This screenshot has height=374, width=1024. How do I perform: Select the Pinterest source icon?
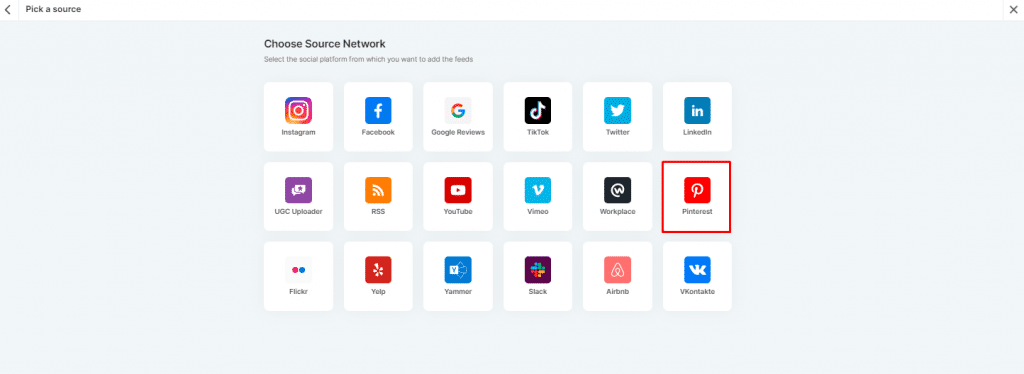point(697,190)
